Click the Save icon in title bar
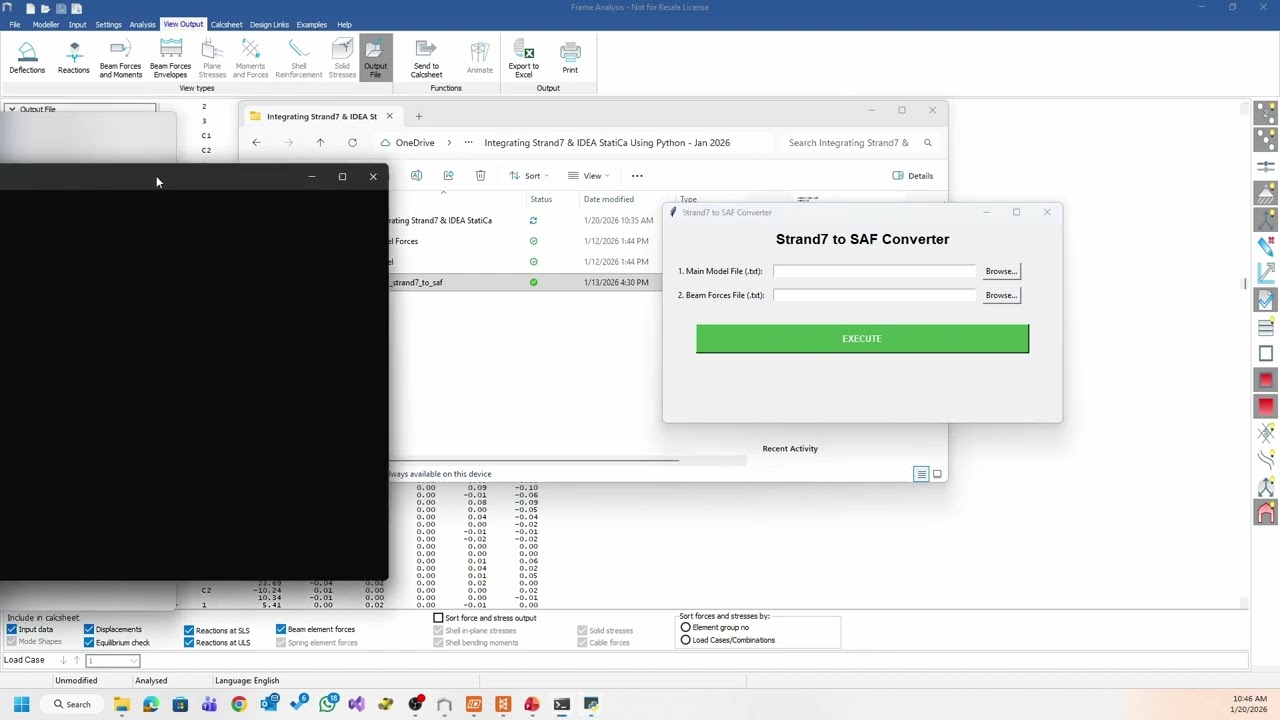This screenshot has height=720, width=1280. (60, 8)
